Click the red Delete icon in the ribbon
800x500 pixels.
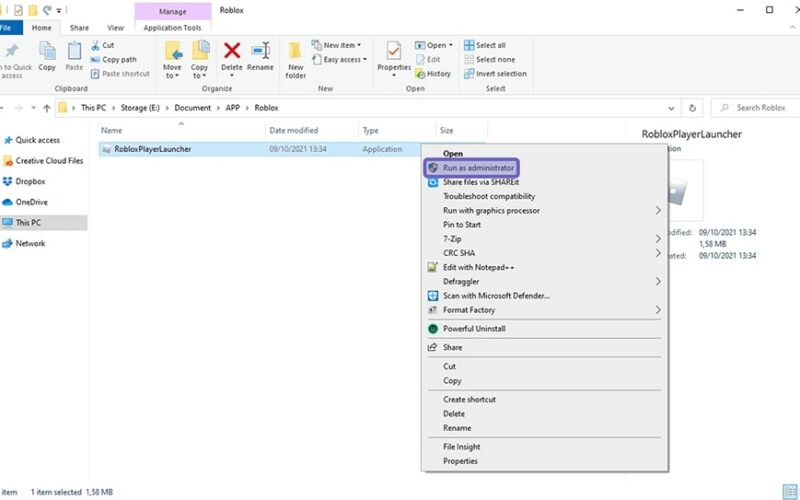(x=232, y=51)
